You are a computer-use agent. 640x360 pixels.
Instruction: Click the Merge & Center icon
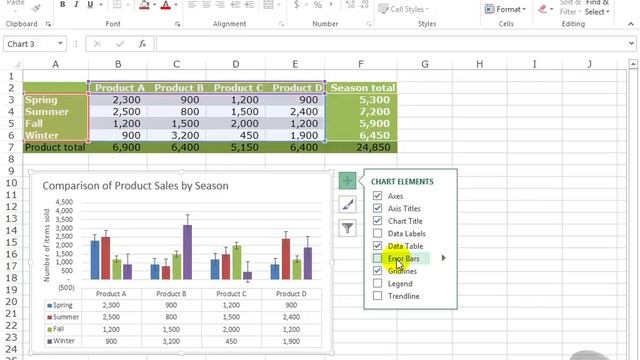[x=268, y=5]
